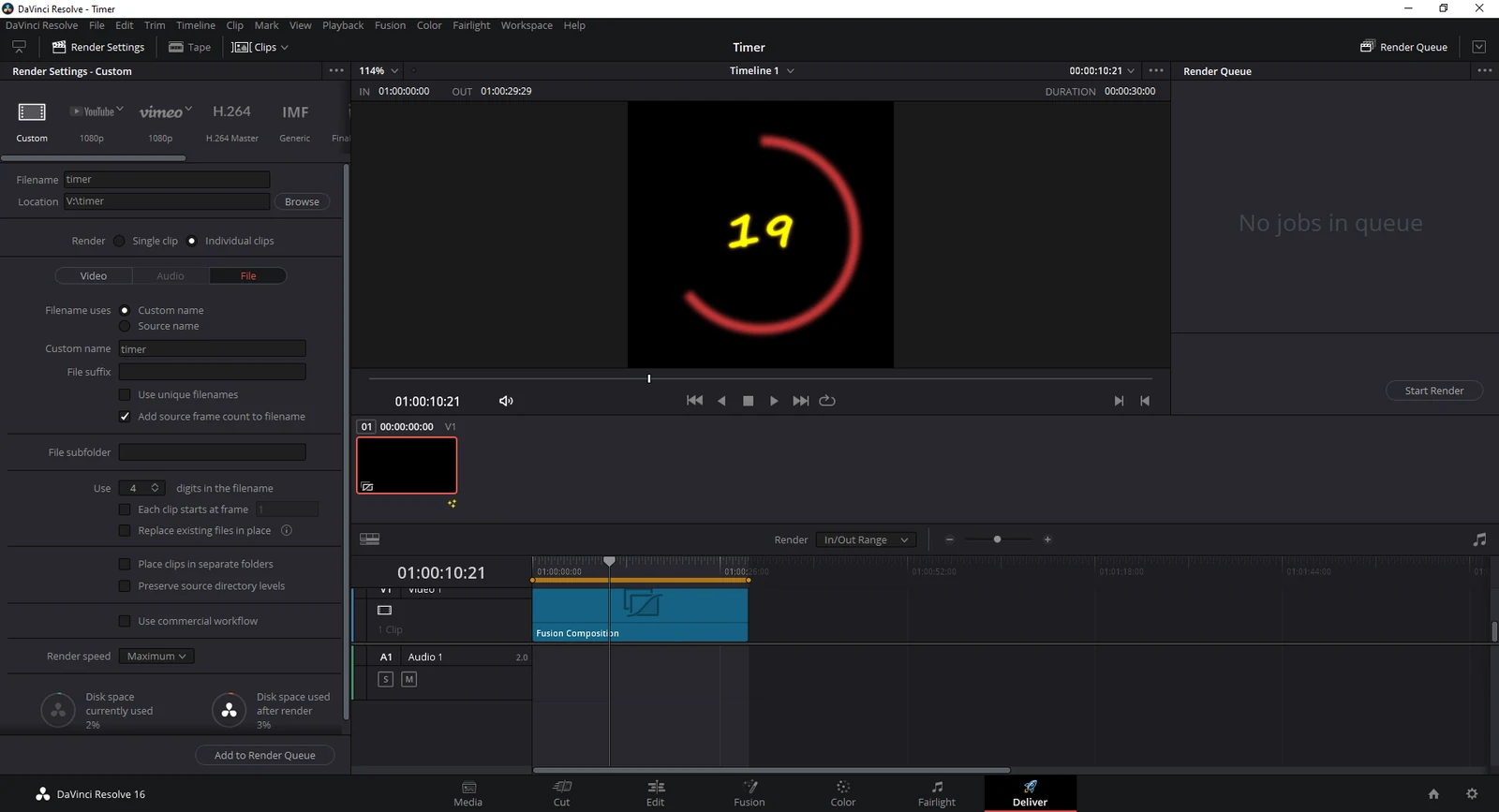1499x812 pixels.
Task: Open the Fusion page
Action: pos(749,793)
